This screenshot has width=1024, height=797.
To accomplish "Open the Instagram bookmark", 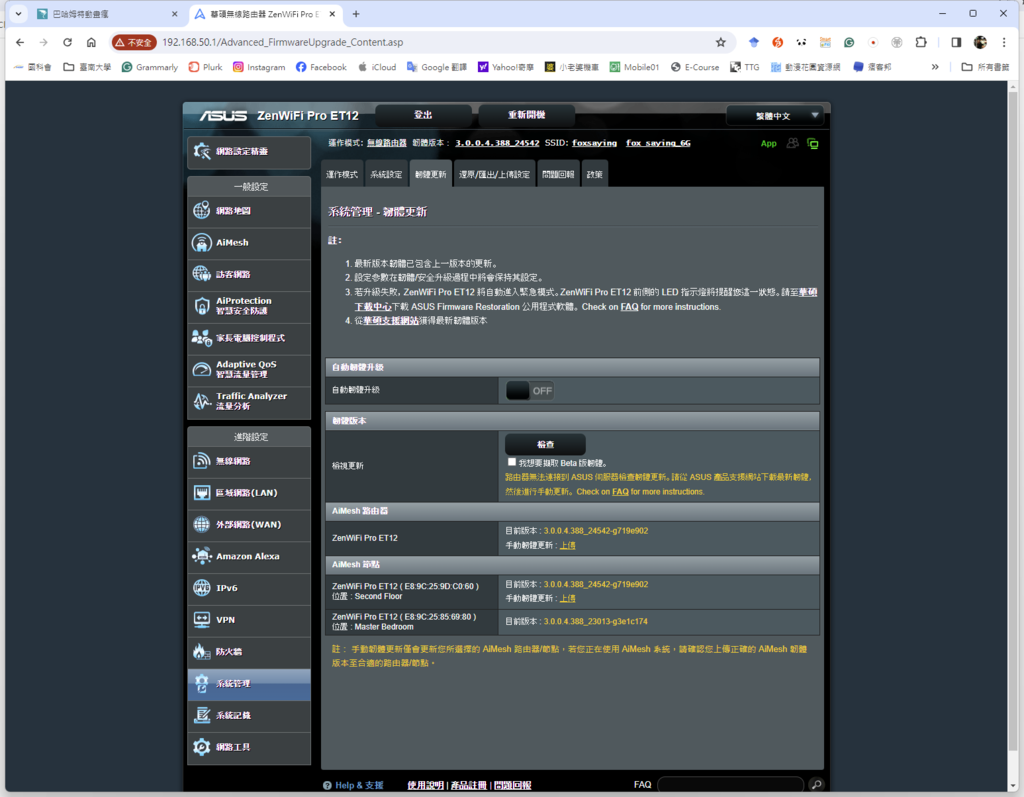I will tap(259, 67).
